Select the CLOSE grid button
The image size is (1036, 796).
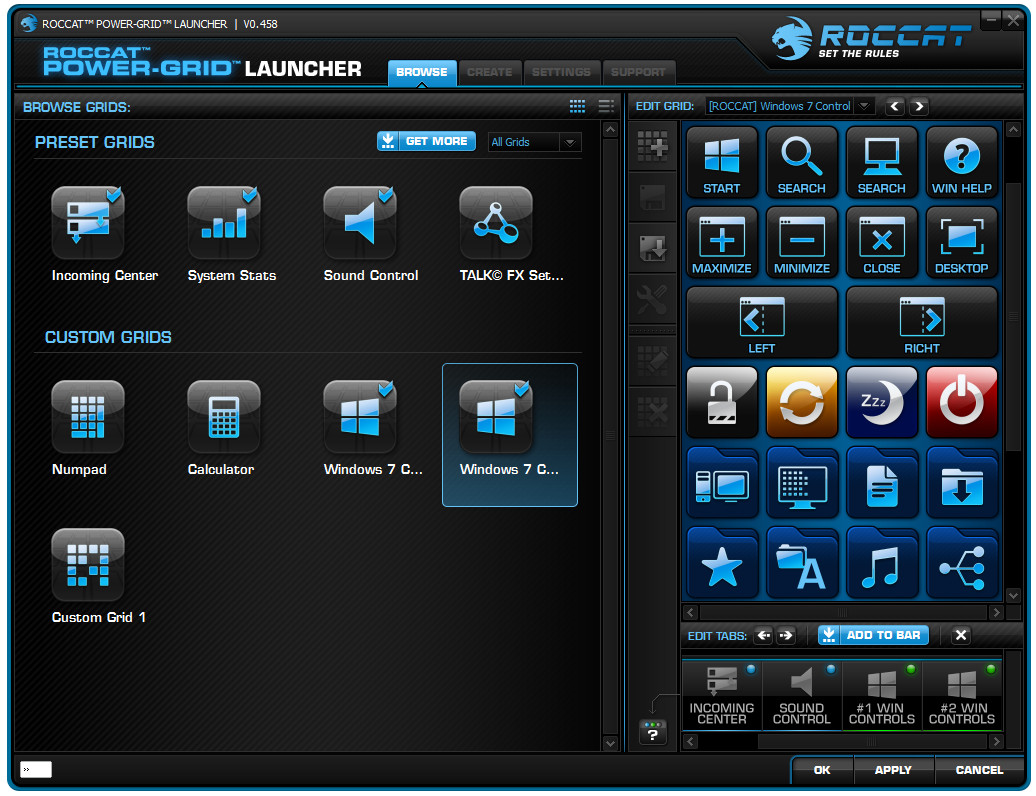click(x=881, y=242)
